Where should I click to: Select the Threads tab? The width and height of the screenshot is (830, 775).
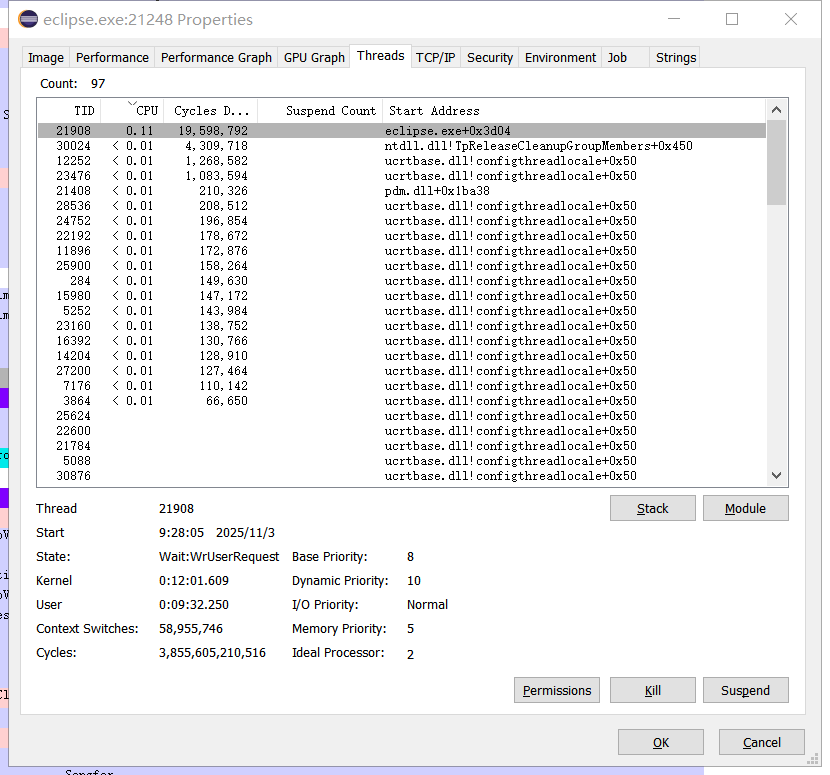coord(381,56)
